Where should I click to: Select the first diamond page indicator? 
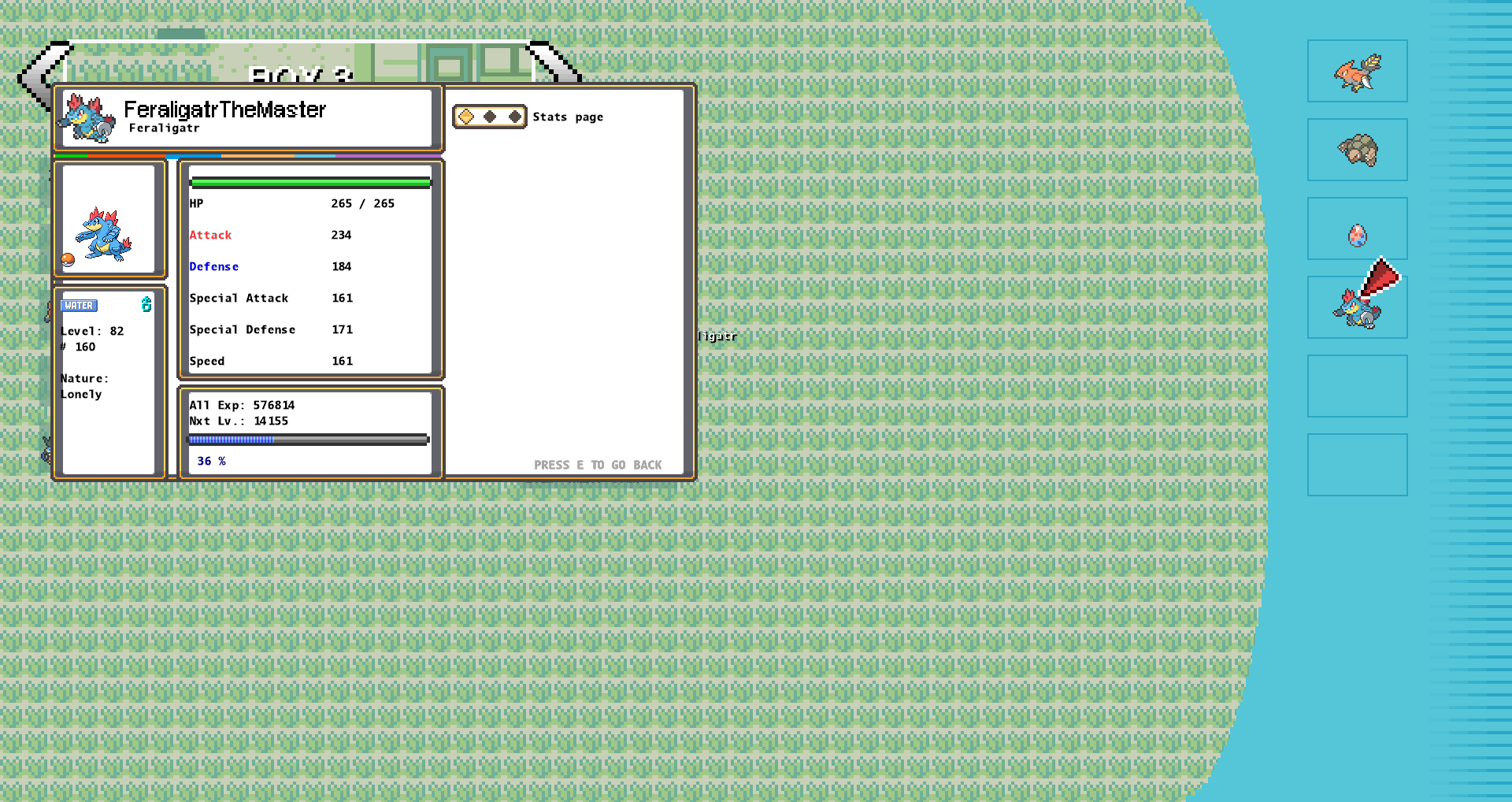466,117
